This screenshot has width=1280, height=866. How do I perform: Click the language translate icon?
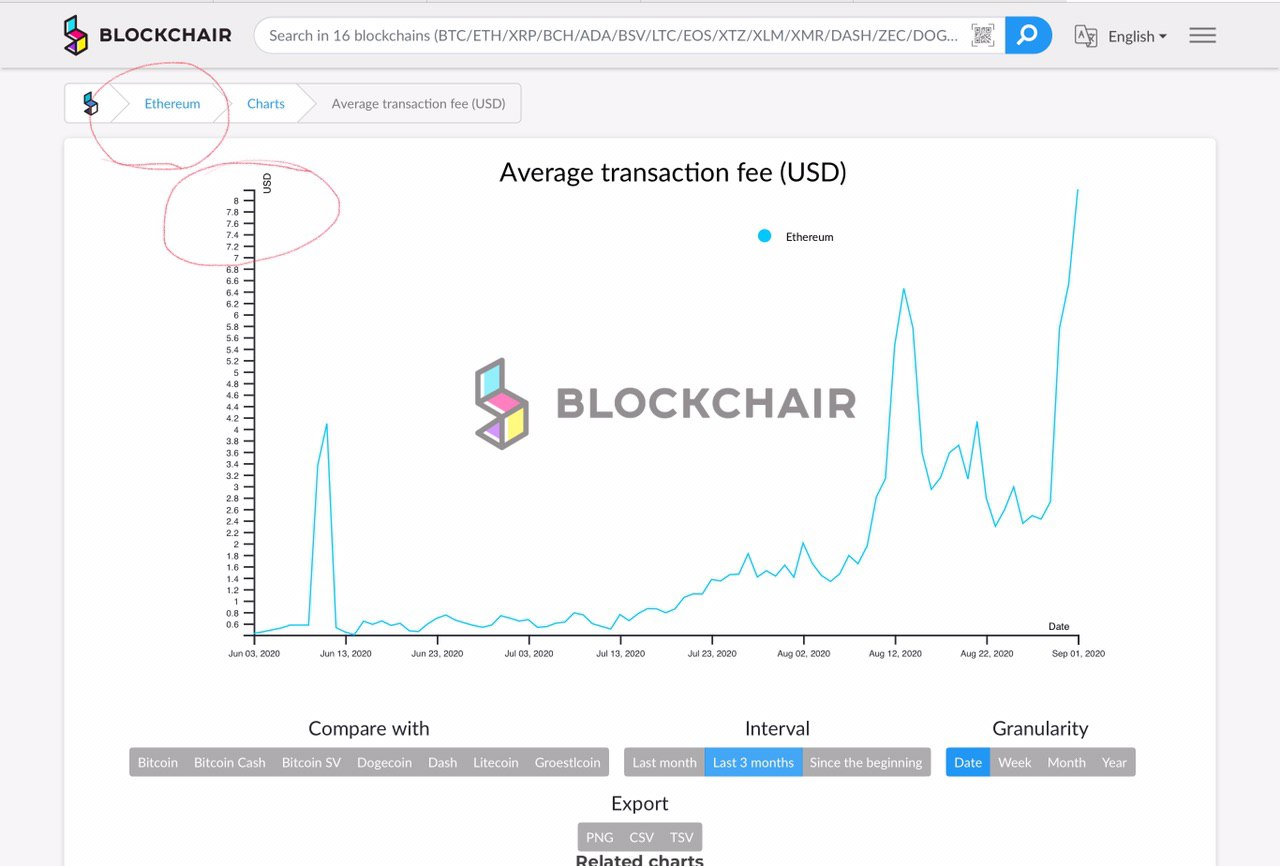coord(1085,36)
